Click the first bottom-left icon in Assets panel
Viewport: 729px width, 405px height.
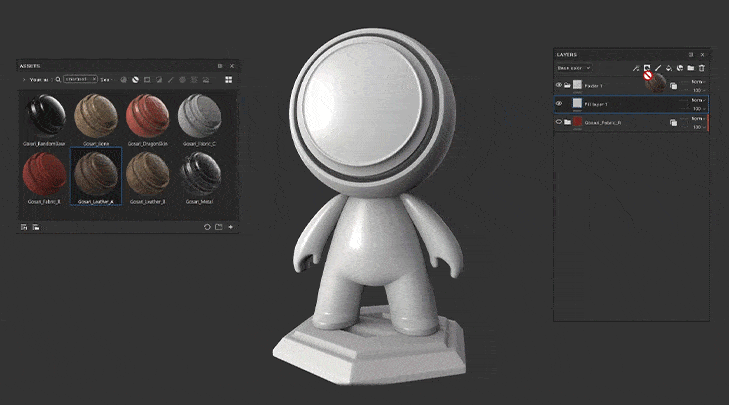(x=24, y=227)
